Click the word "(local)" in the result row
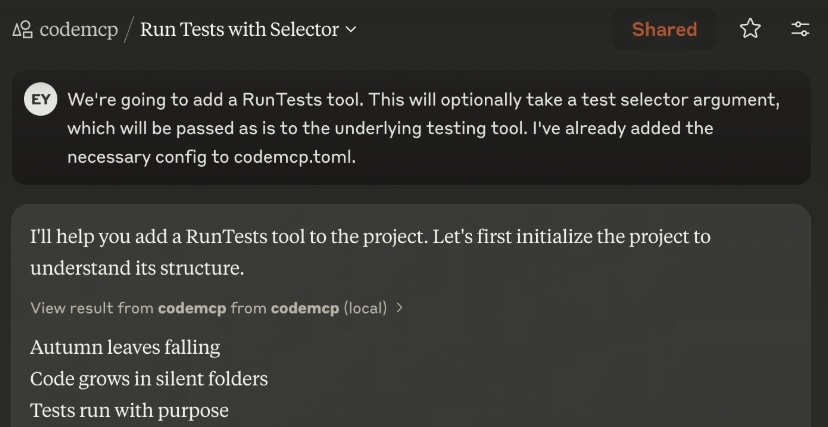 [365, 308]
